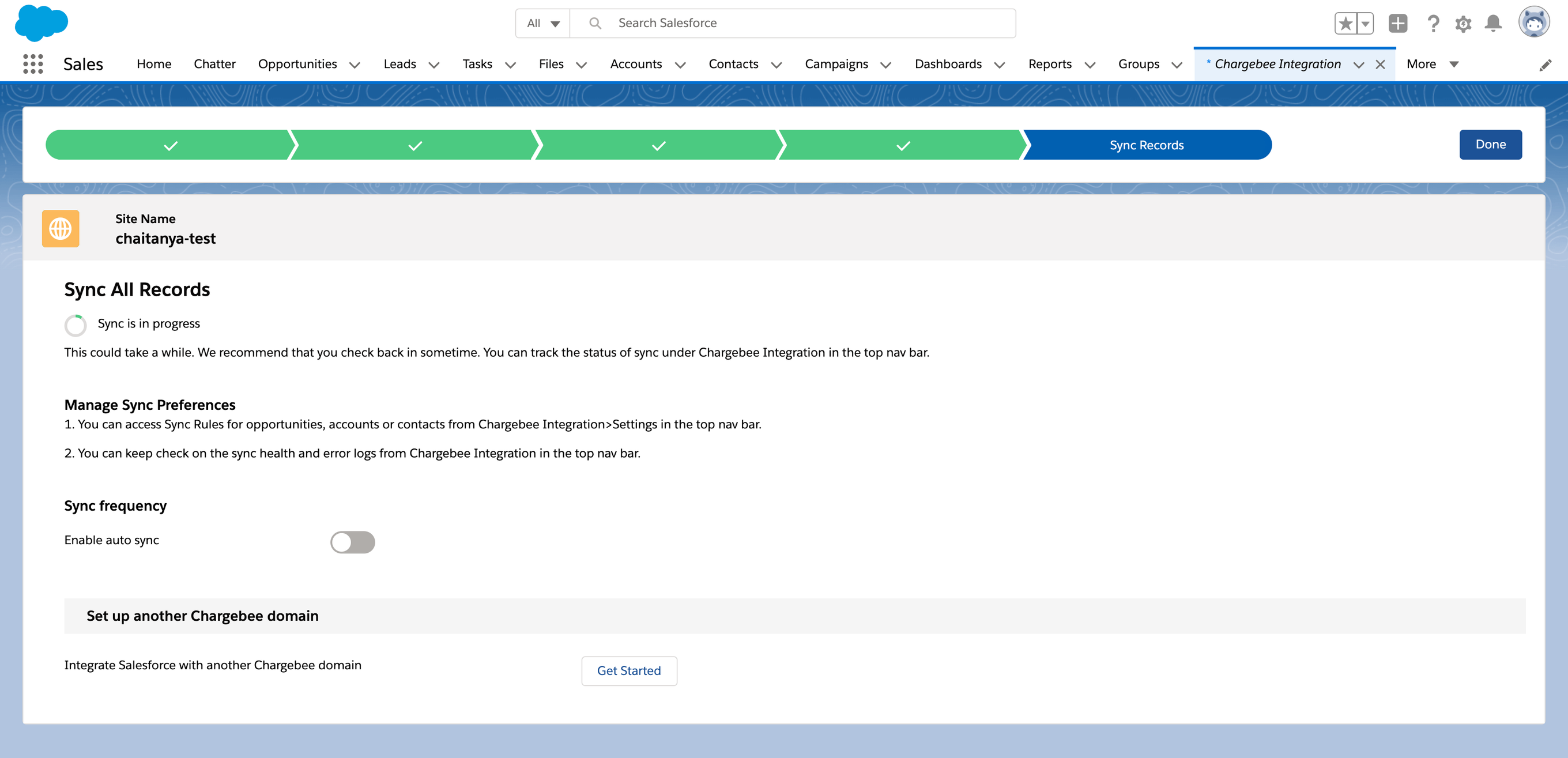Screen dimensions: 1568x758
Task: Go to the Home tab
Action: pos(154,64)
